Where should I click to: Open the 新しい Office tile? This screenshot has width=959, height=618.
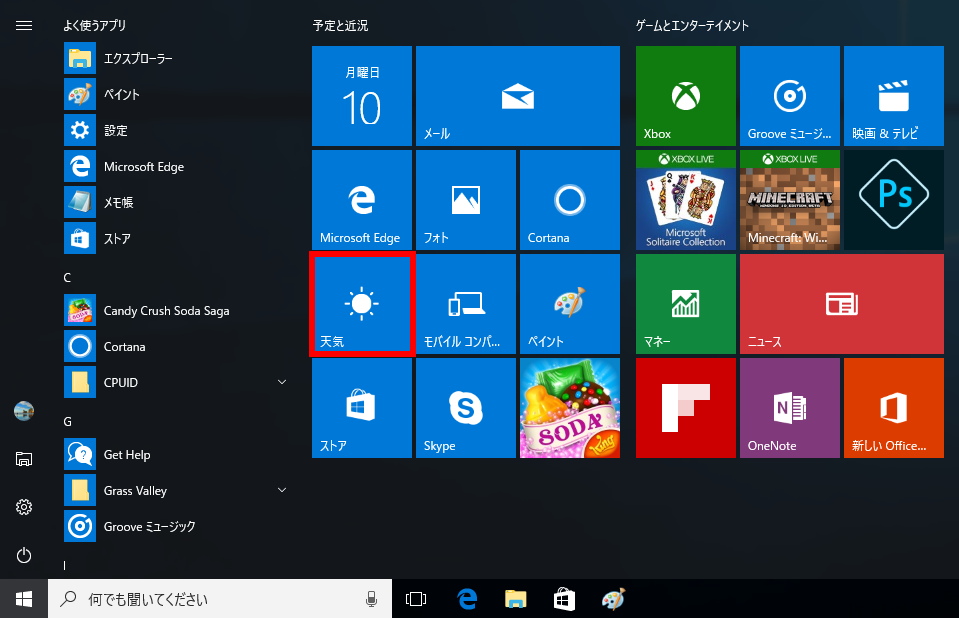[x=894, y=408]
